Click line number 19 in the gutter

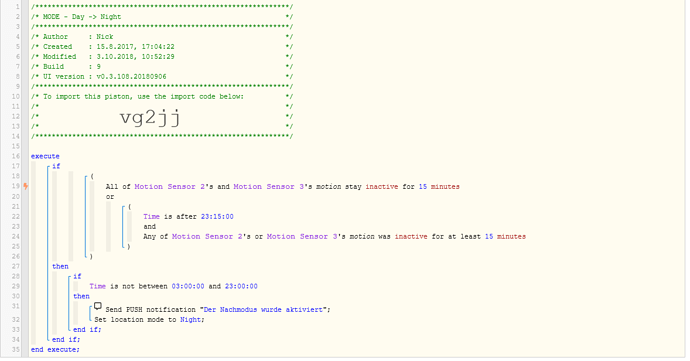pyautogui.click(x=16, y=186)
